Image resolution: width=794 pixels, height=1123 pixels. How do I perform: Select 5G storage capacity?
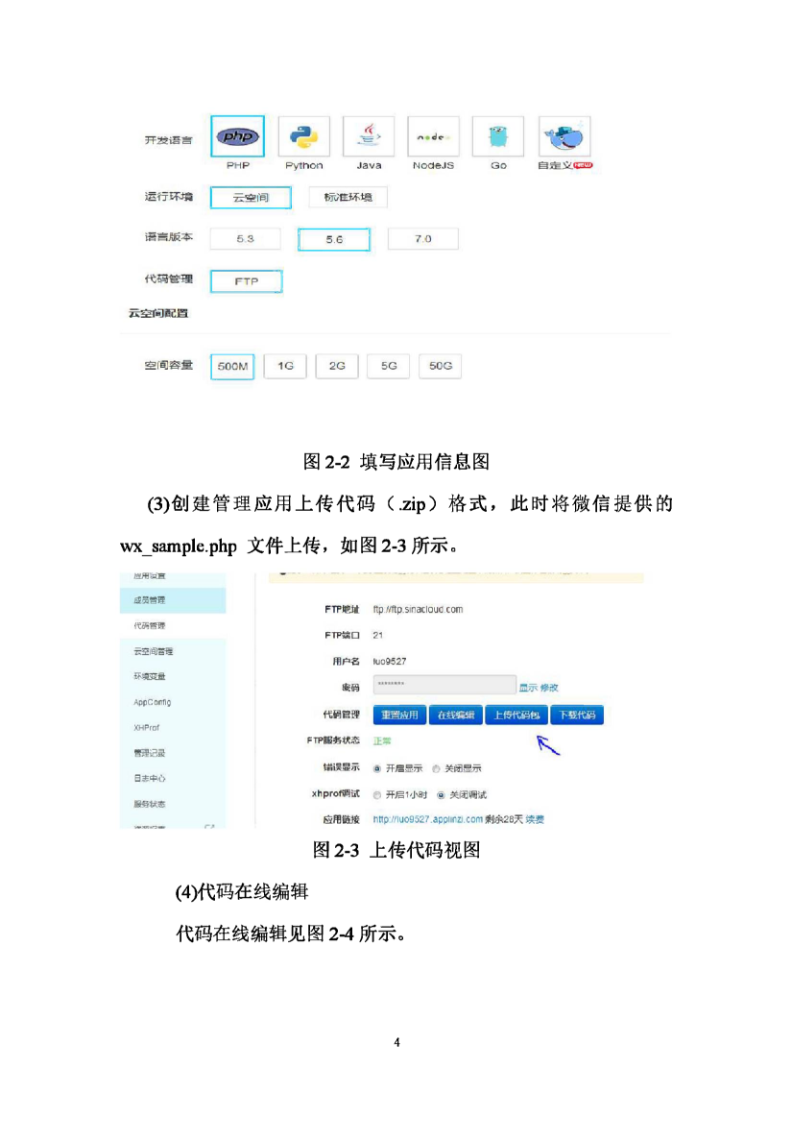coord(388,366)
